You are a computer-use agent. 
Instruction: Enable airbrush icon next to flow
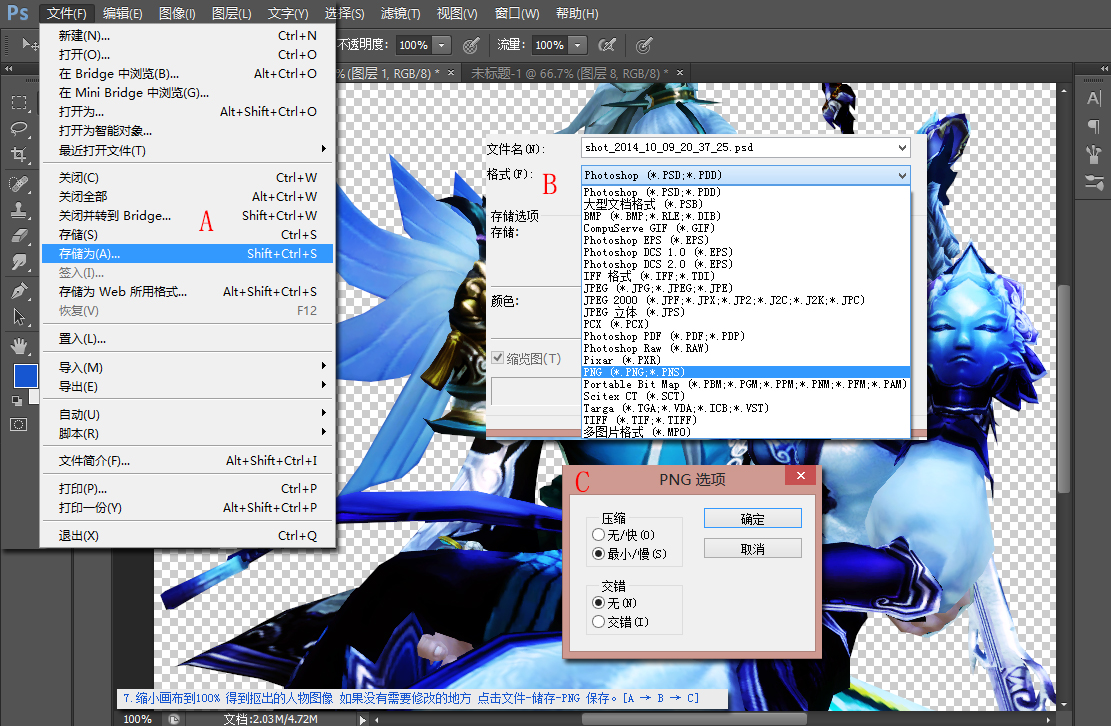pyautogui.click(x=607, y=45)
